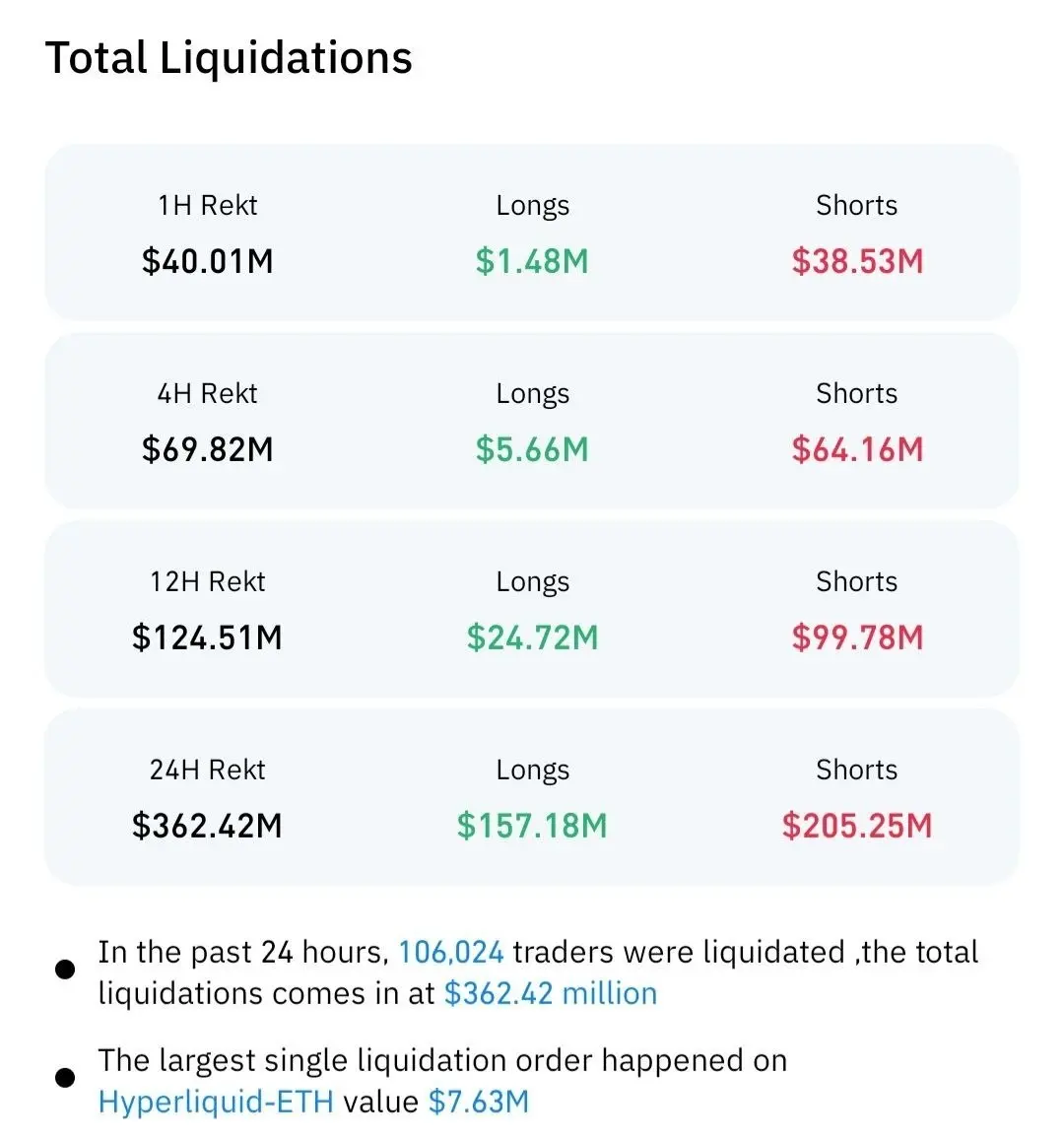Open the 106,024 traders link
Screen dimensions: 1064x1140
click(x=451, y=953)
